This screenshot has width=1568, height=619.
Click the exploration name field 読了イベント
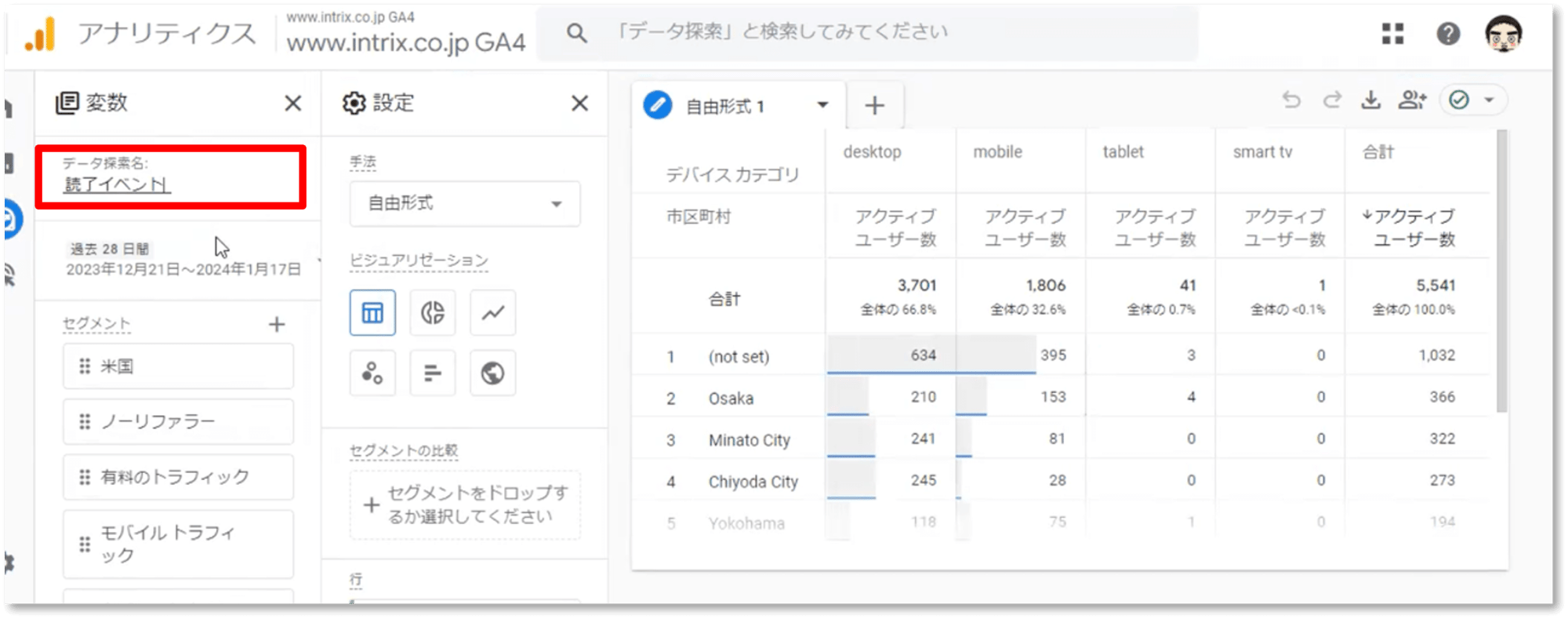pyautogui.click(x=117, y=185)
